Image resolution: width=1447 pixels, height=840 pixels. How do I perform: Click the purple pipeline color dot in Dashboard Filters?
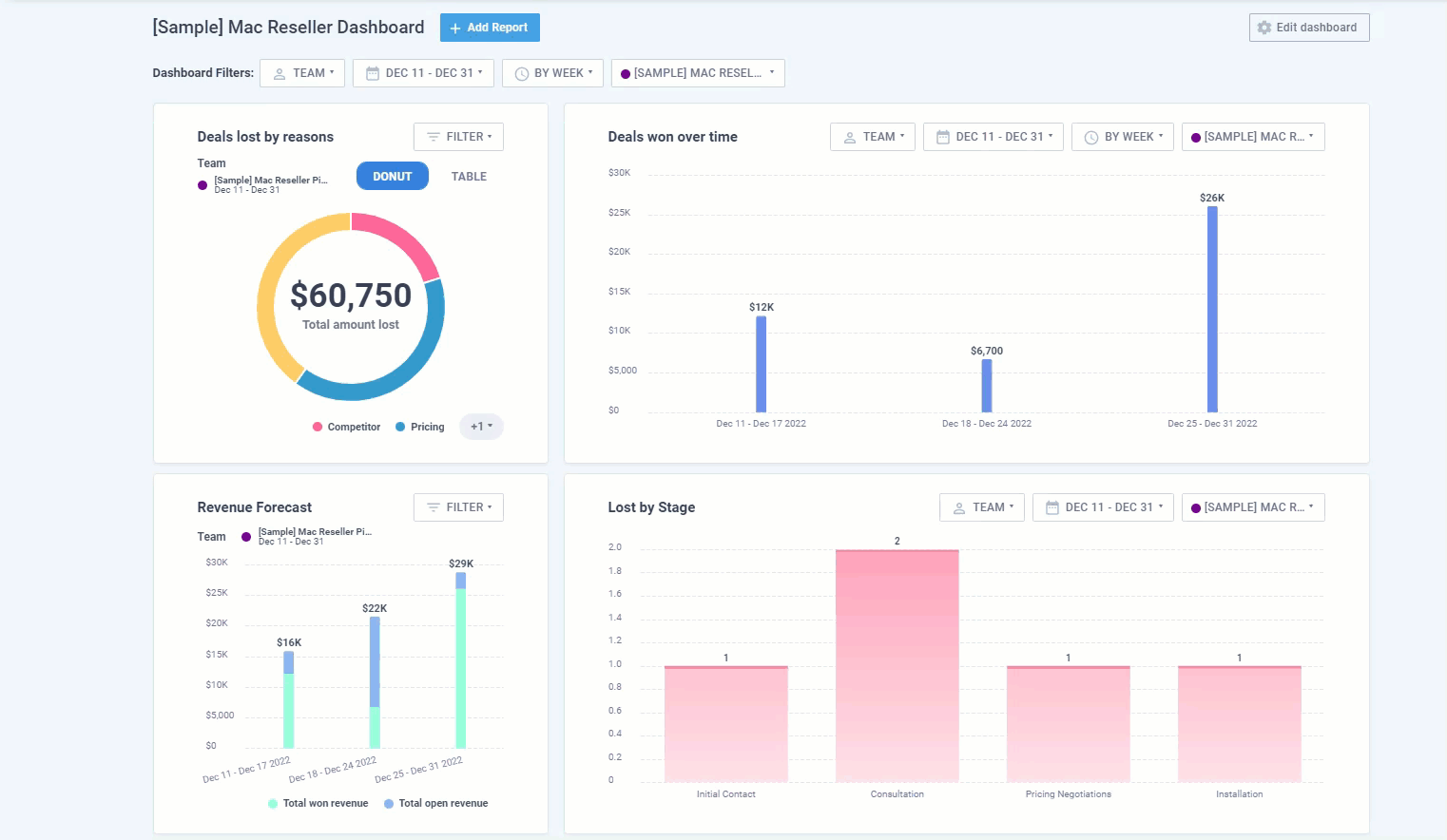point(625,74)
